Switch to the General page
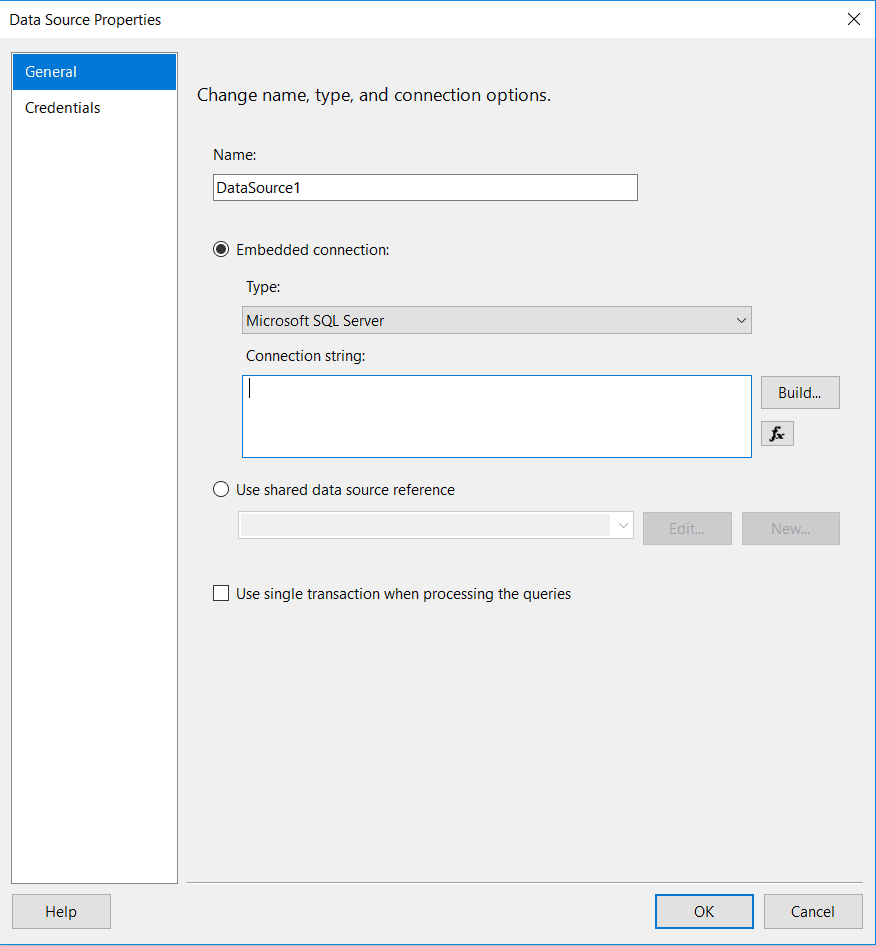This screenshot has width=876, height=946. 94,72
